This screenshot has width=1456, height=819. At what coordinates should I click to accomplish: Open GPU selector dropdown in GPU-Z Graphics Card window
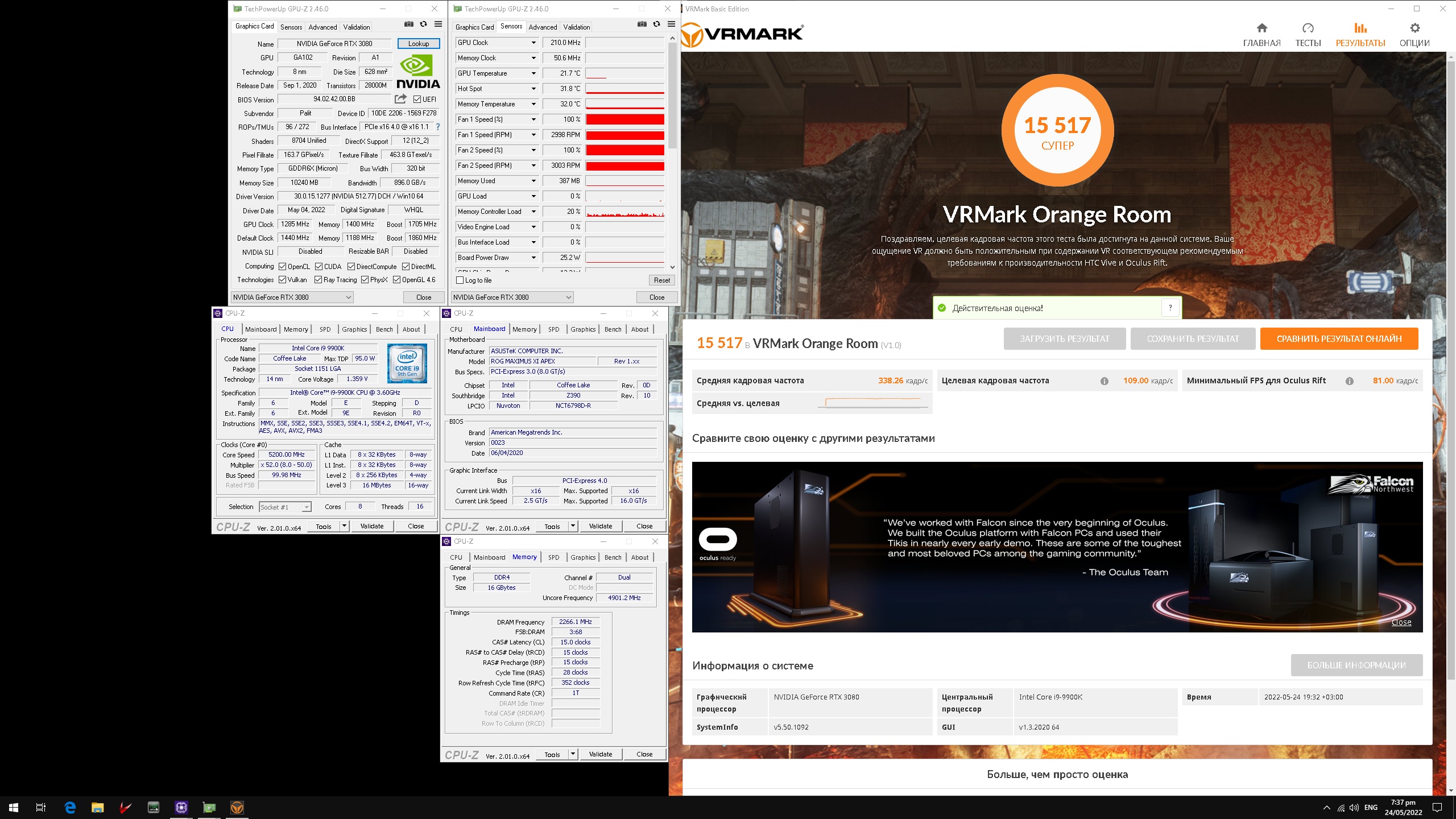pos(292,297)
